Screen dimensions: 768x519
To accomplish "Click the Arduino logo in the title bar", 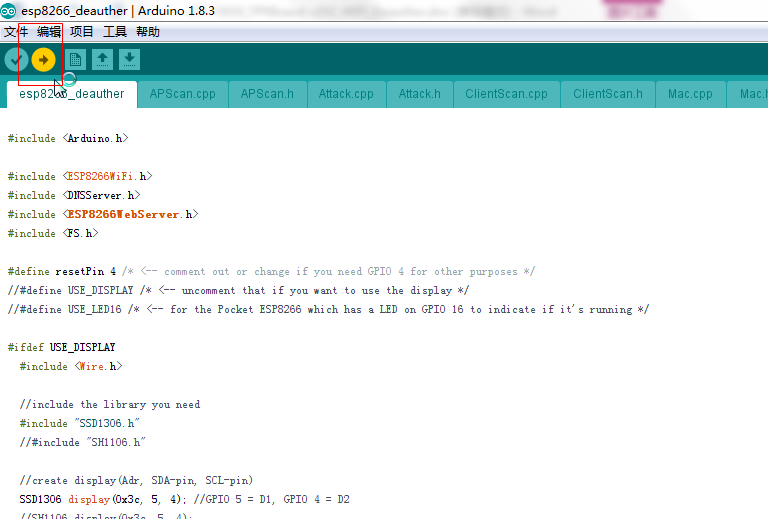I will click(x=9, y=10).
